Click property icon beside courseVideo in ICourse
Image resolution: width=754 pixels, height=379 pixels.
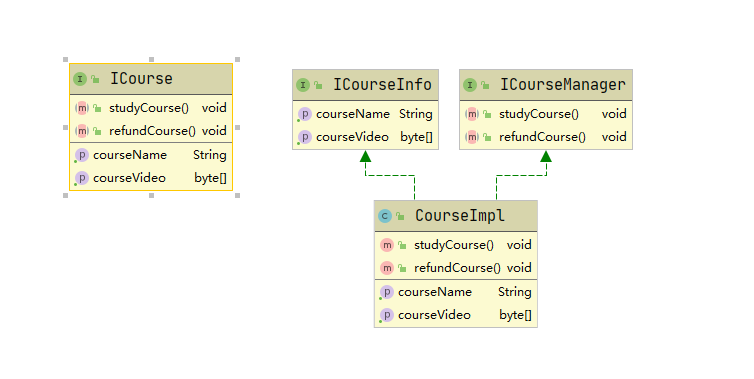click(82, 178)
